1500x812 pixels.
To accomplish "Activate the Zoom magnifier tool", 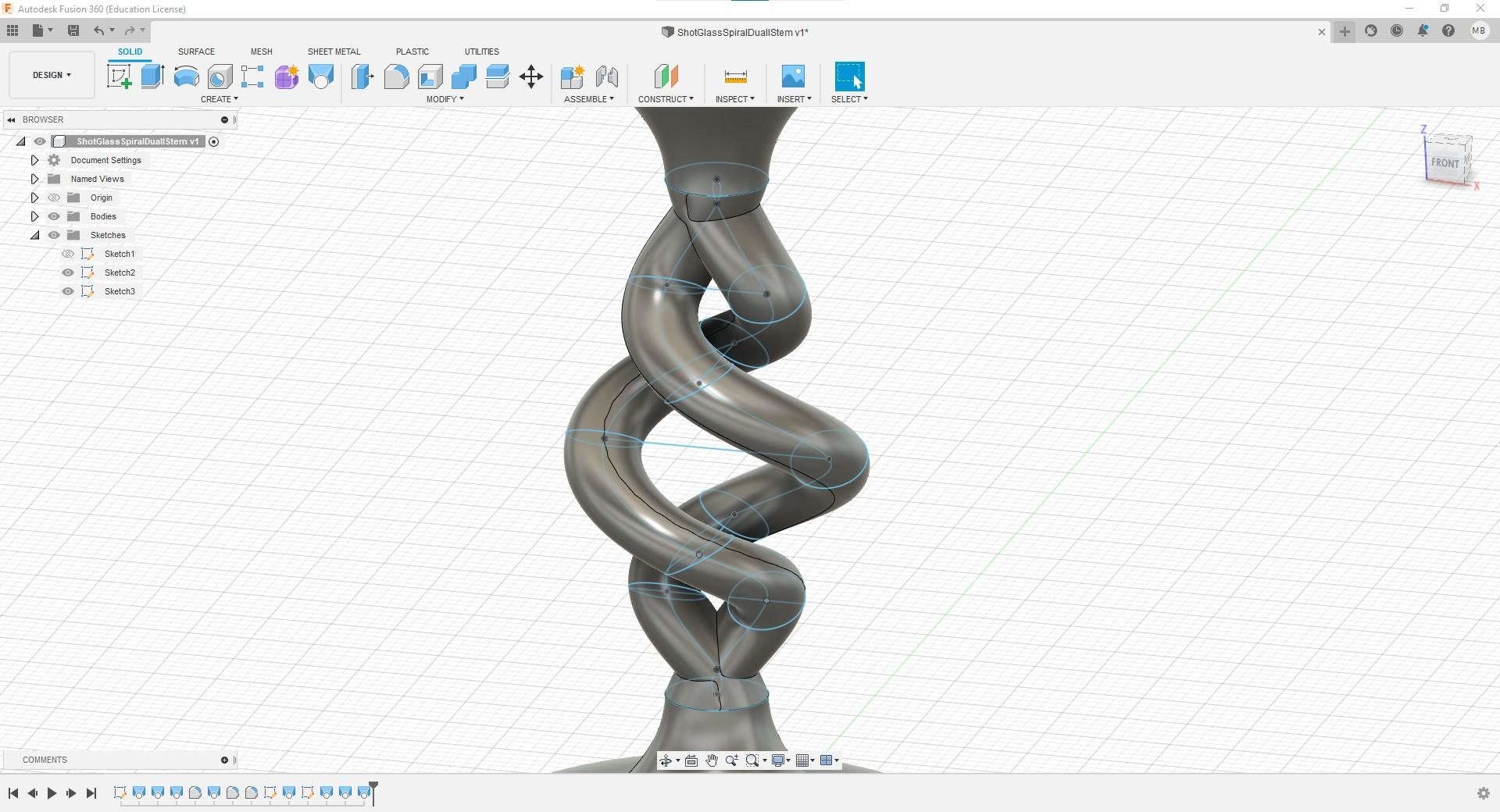I will pos(732,760).
